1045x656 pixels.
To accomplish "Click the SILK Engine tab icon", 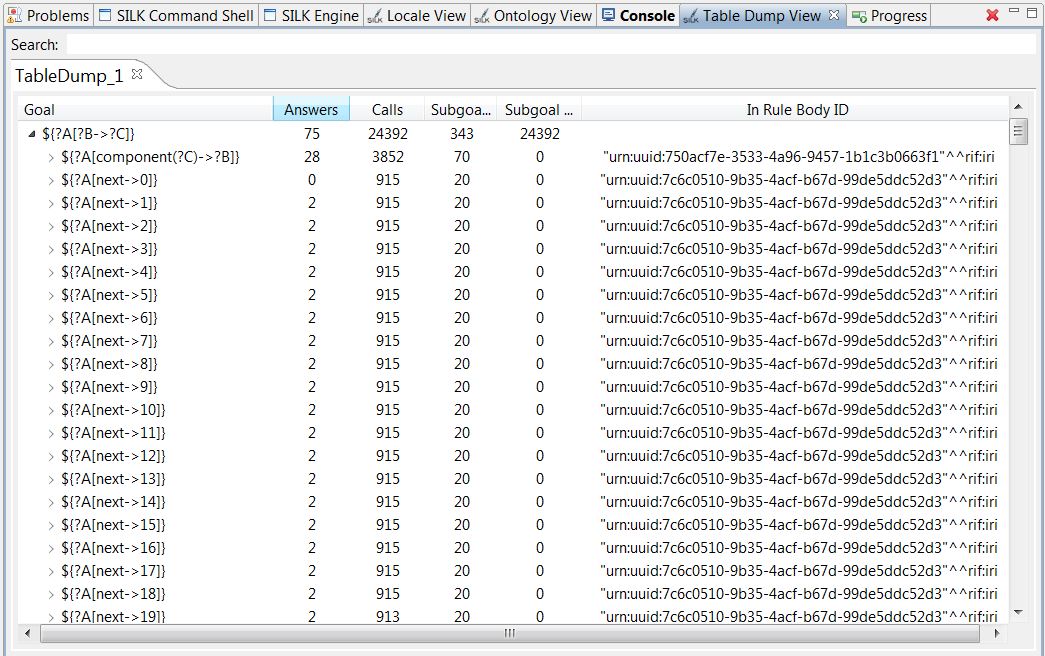I will 270,16.
